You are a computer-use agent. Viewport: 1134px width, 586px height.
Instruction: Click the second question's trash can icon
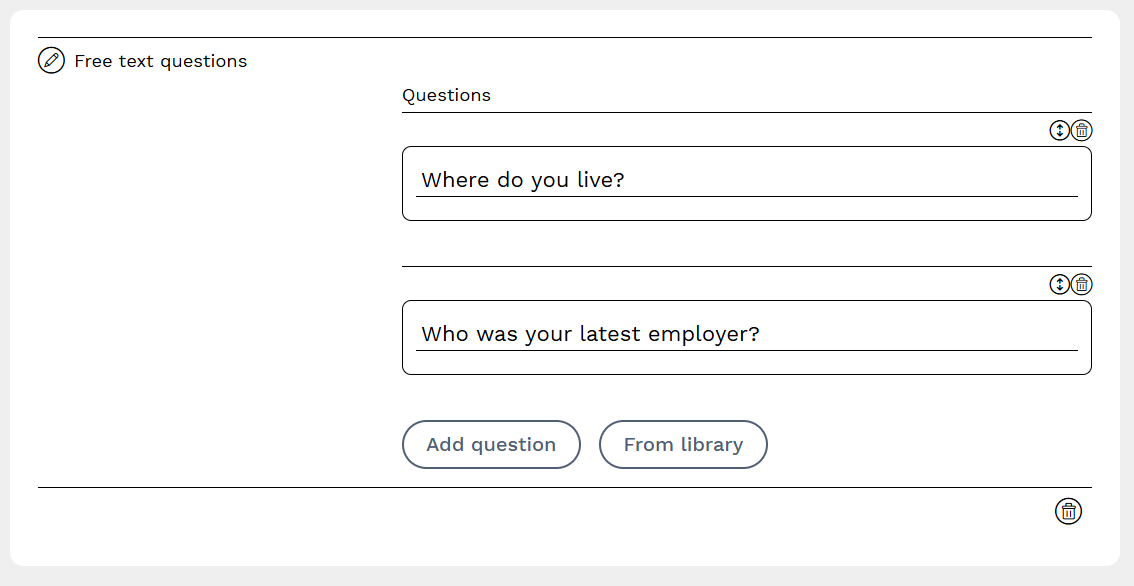1082,285
